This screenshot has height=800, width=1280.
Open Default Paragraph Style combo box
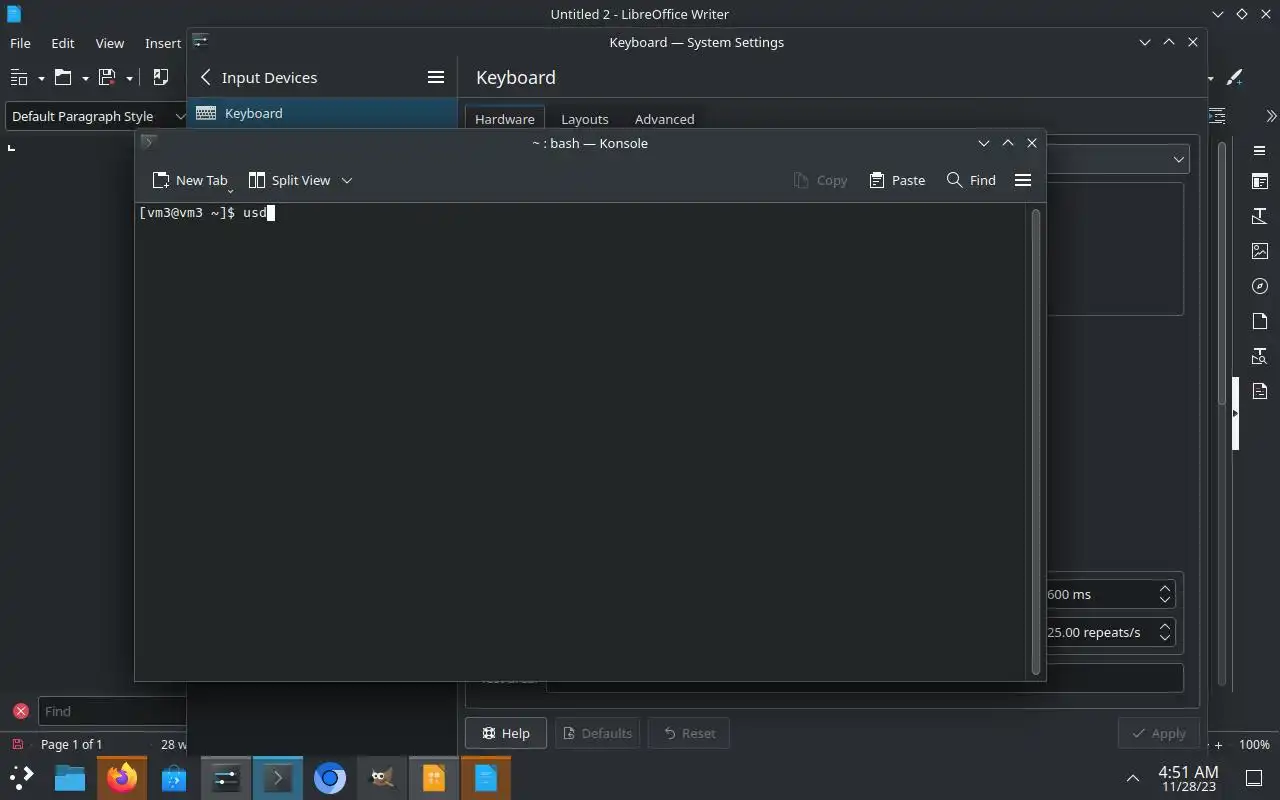pos(96,116)
